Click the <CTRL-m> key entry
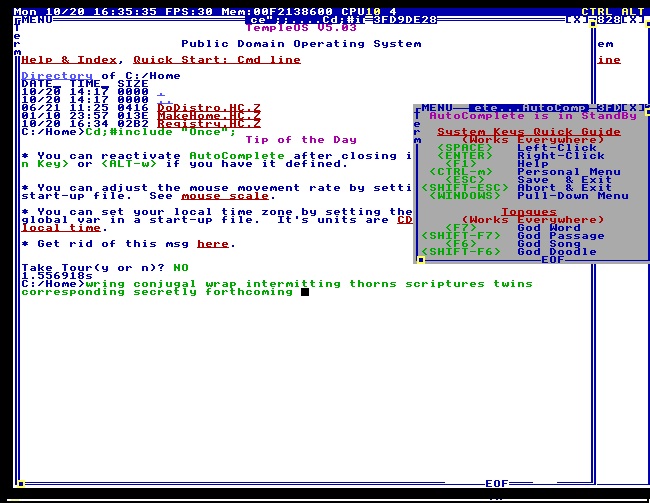Viewport: 650px width, 503px height. coord(461,172)
